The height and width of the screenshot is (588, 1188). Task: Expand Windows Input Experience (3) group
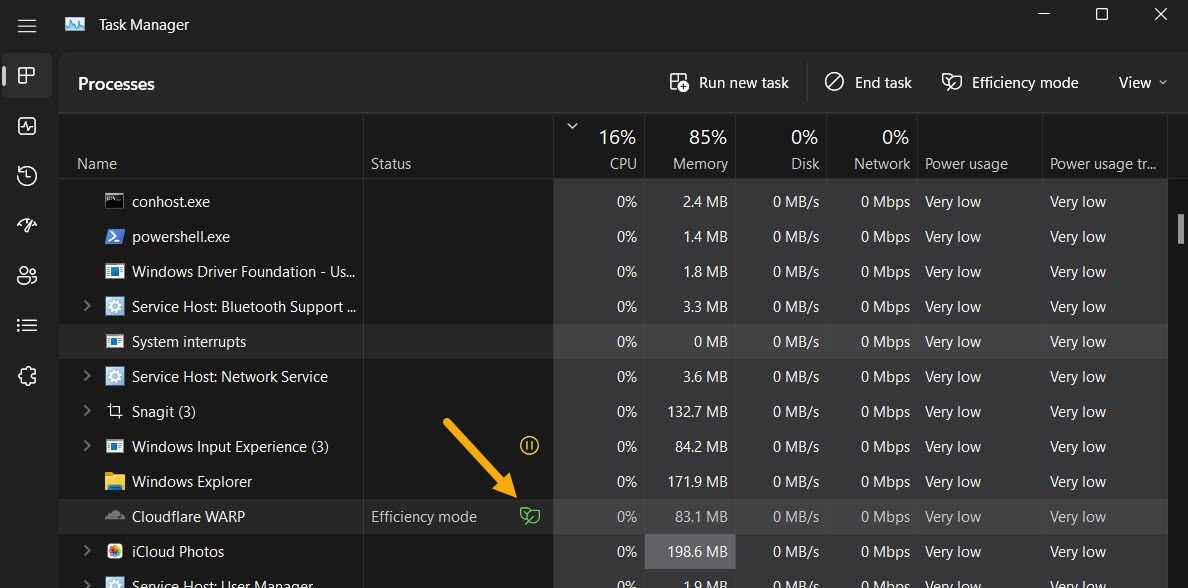pyautogui.click(x=86, y=446)
